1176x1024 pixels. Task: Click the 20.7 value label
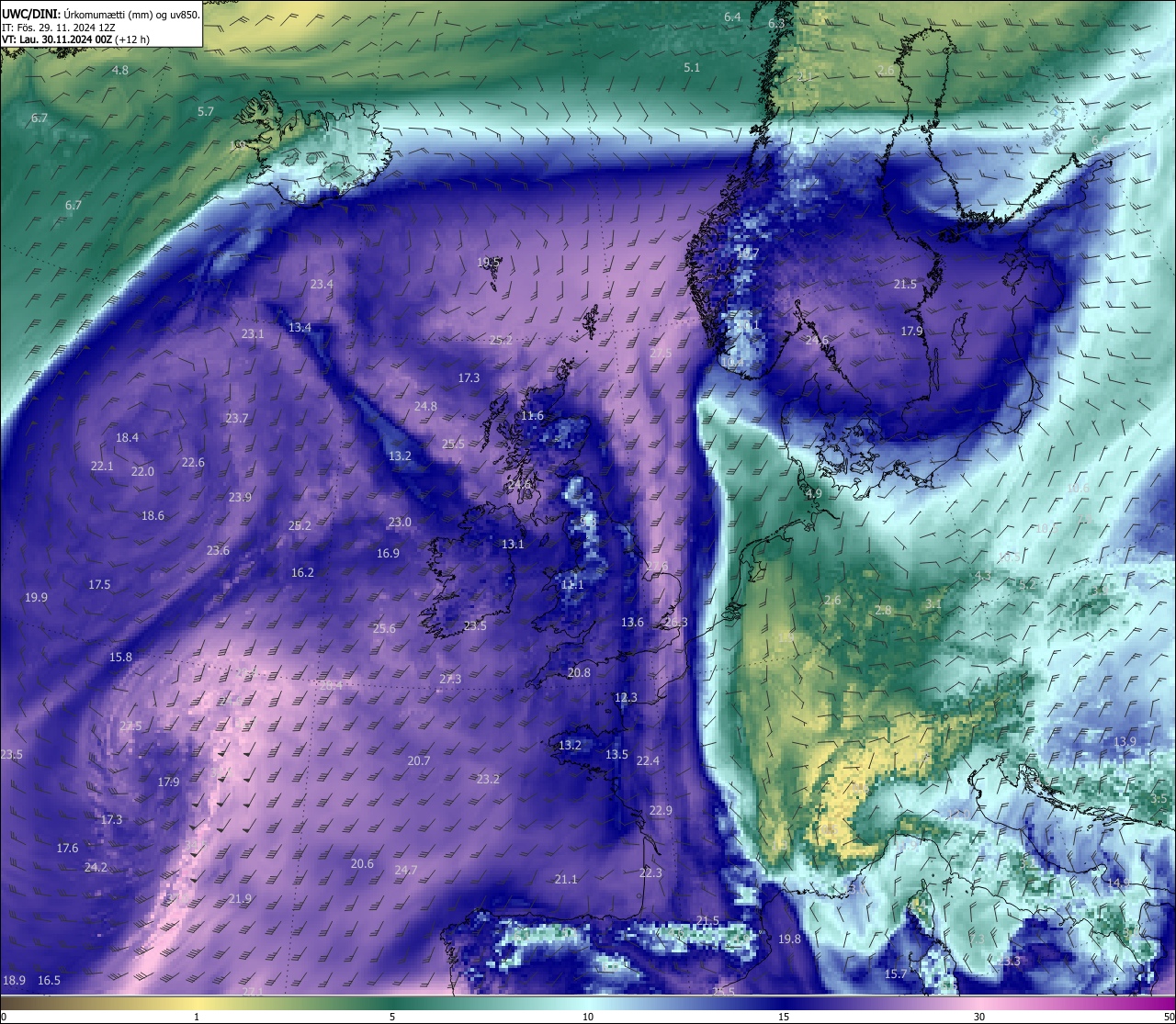[418, 761]
